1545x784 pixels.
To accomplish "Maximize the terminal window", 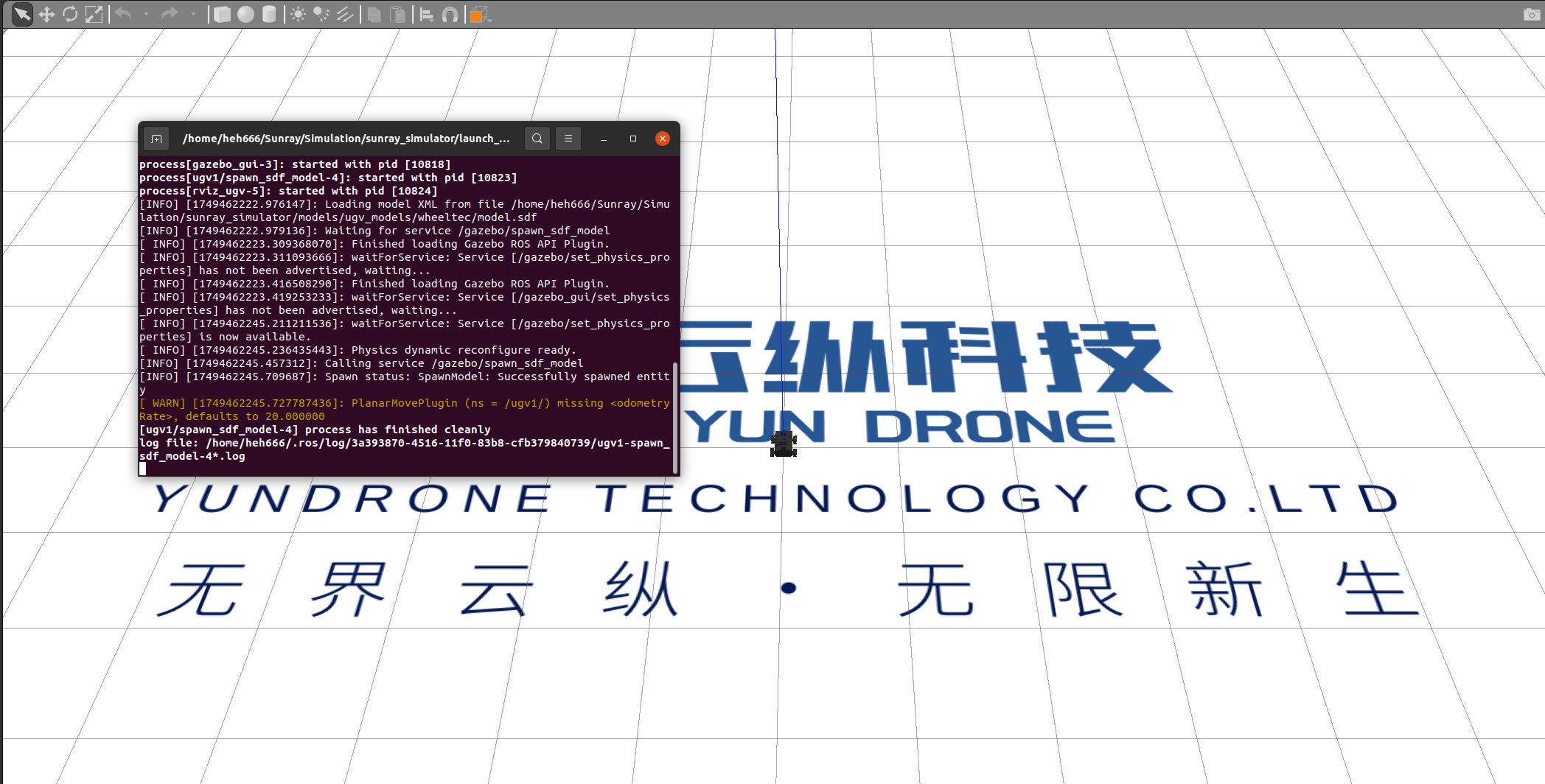I will (x=633, y=139).
